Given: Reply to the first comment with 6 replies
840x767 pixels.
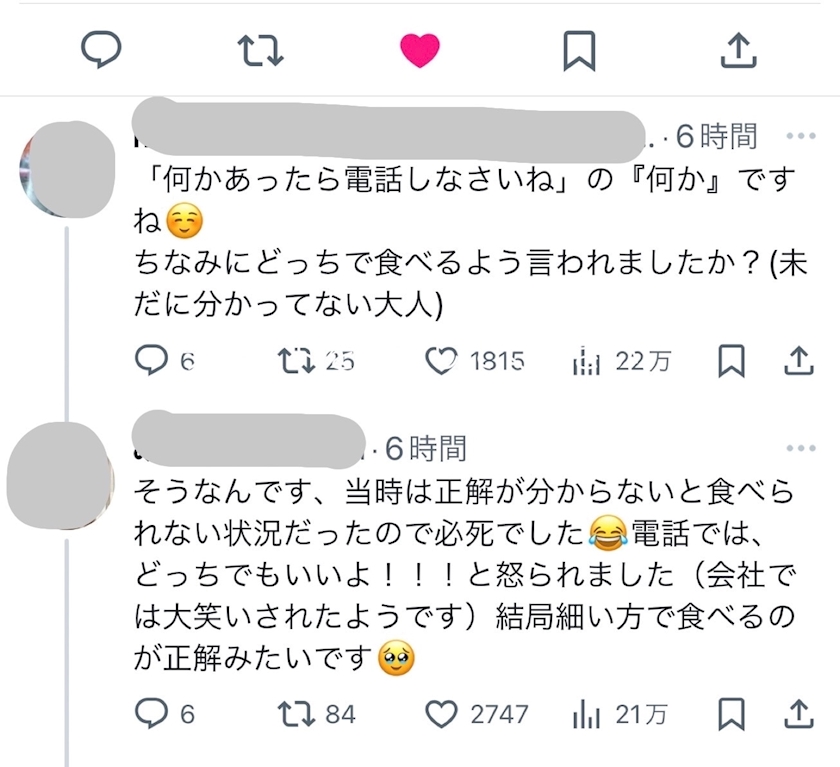Looking at the screenshot, I should click(x=150, y=361).
